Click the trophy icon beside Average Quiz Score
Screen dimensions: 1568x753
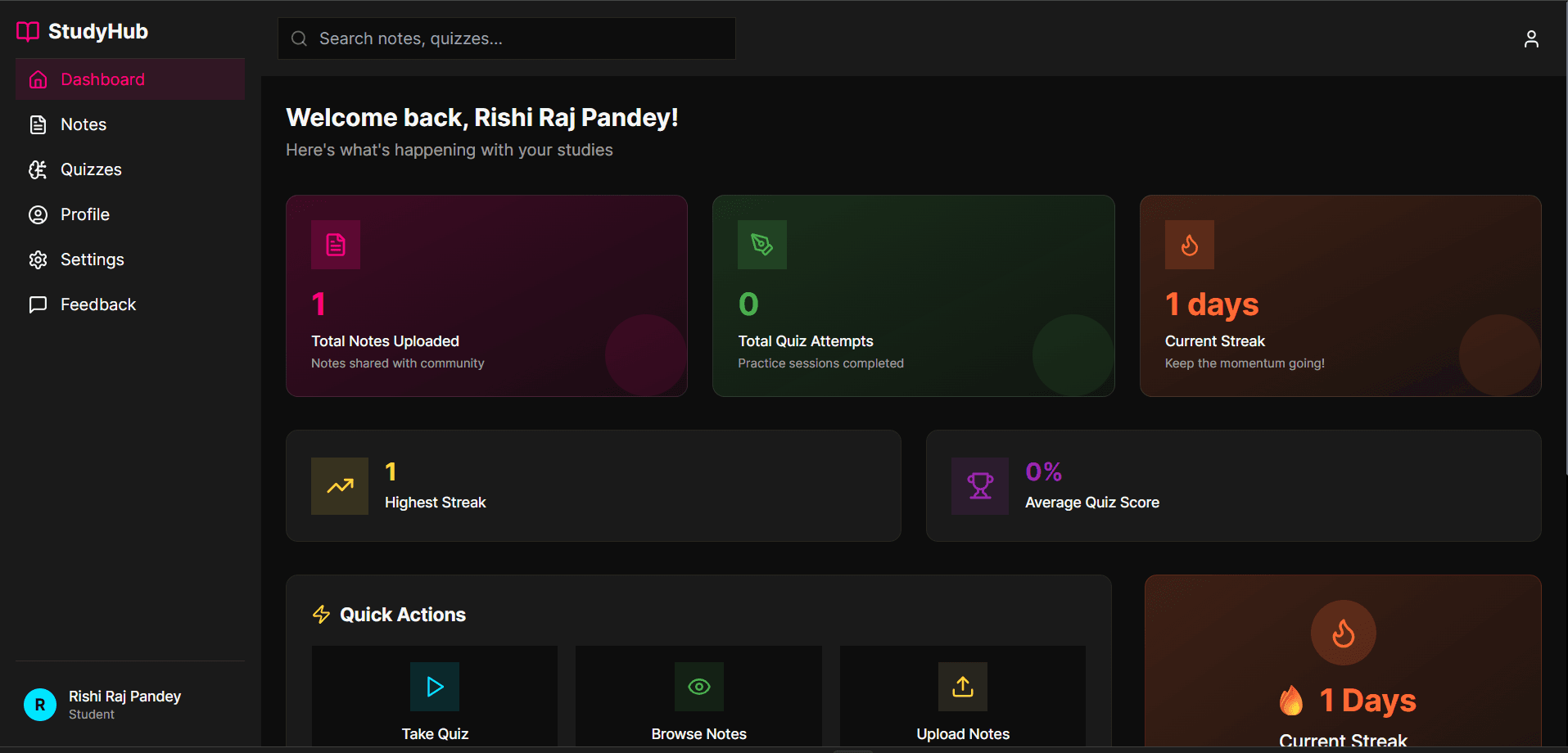[980, 486]
